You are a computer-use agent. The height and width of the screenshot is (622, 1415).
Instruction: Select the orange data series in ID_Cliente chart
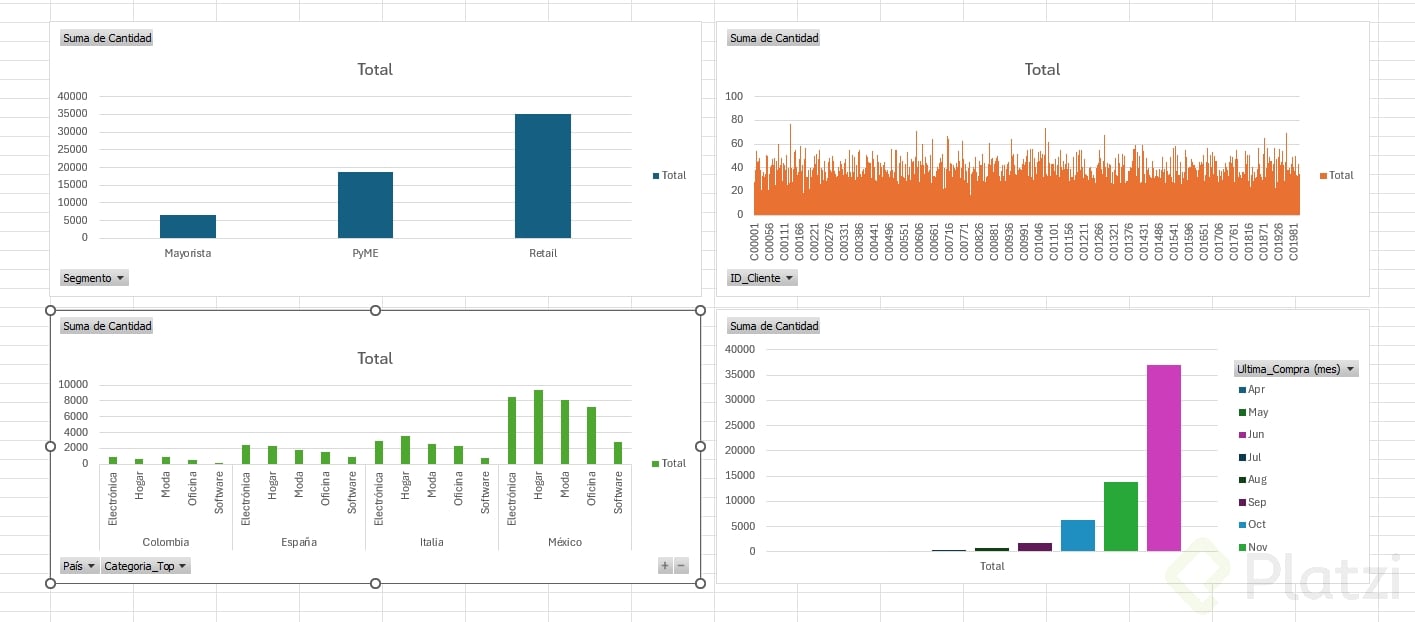point(1026,190)
